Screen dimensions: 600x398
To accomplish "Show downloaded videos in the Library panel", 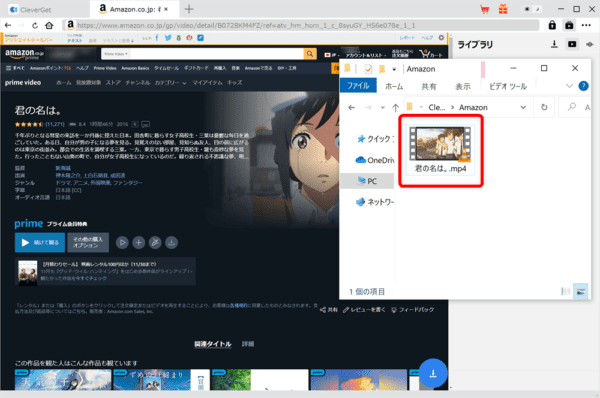I will coord(572,44).
